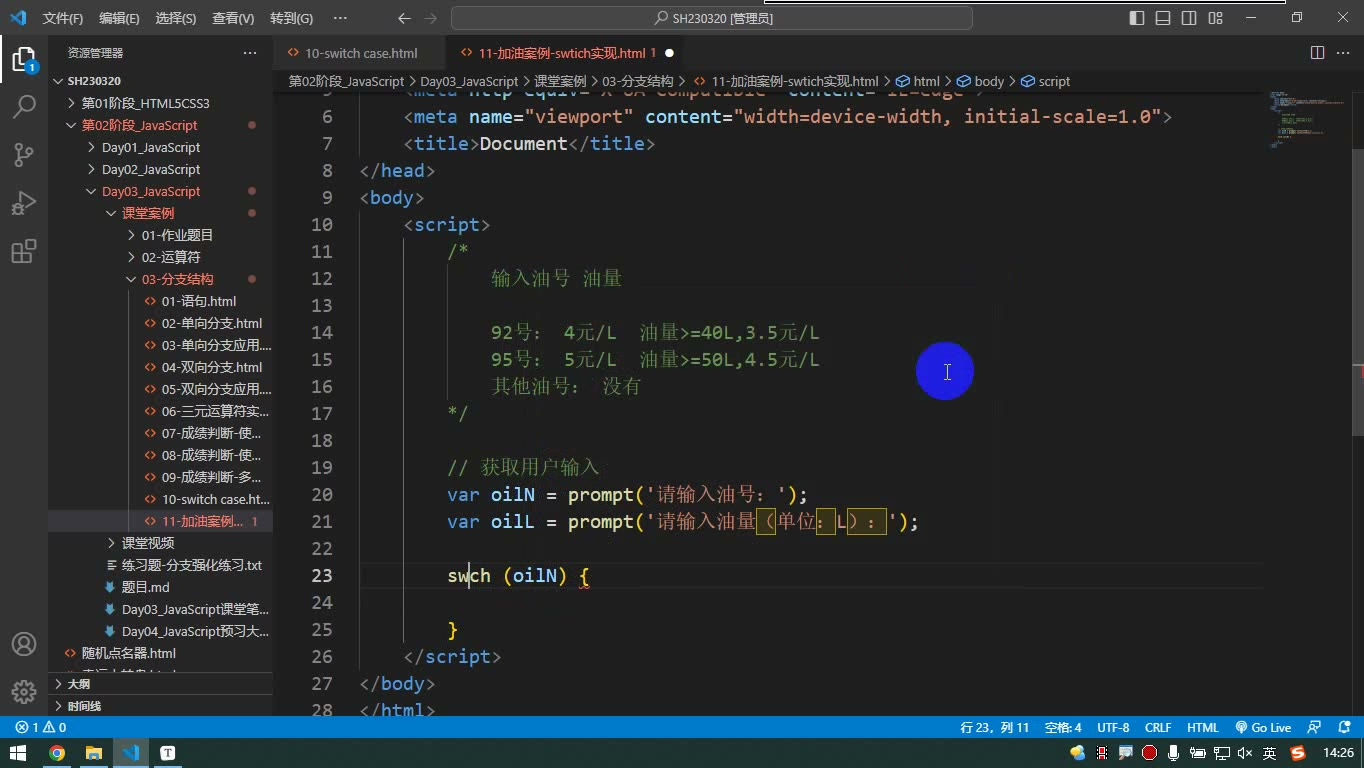This screenshot has width=1364, height=768.
Task: Toggle the muted volume tray icon
Action: click(x=1245, y=753)
